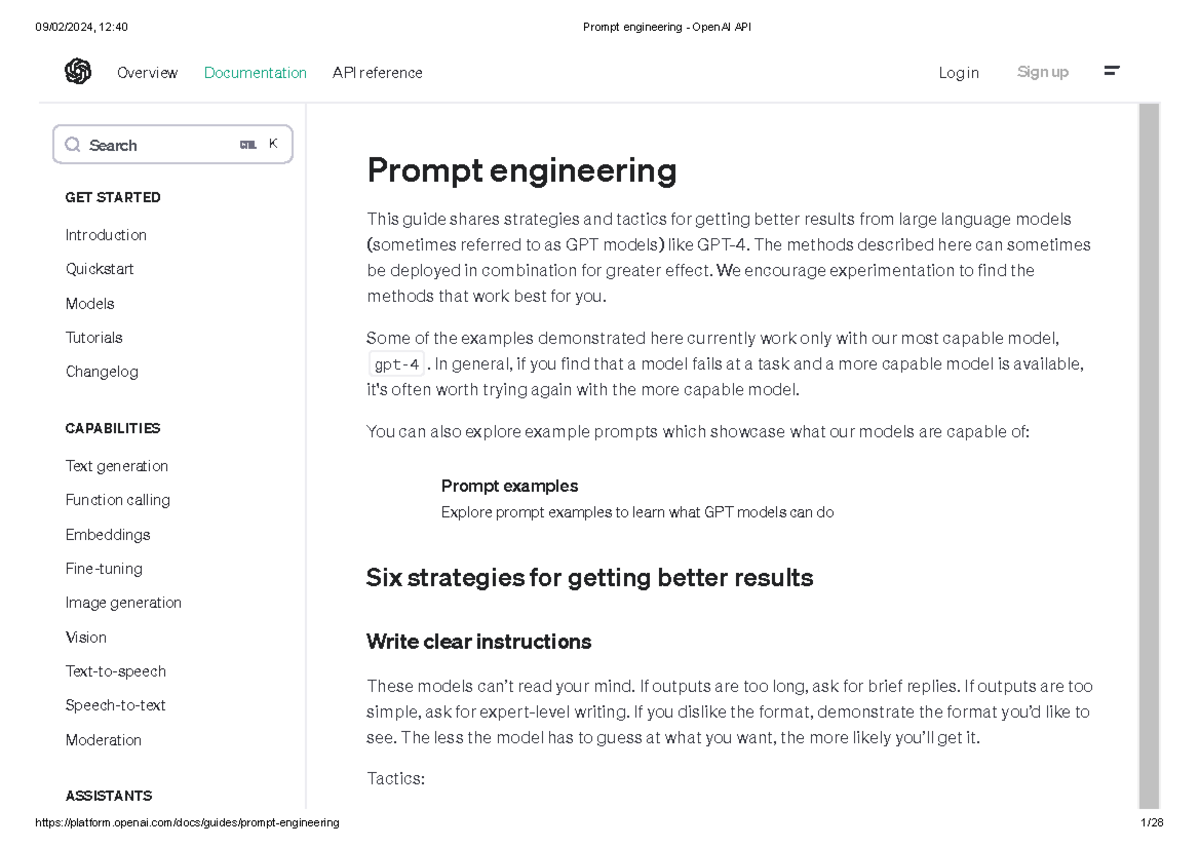Open the Overview tab
Screen dimensions: 1200x848
tap(147, 73)
